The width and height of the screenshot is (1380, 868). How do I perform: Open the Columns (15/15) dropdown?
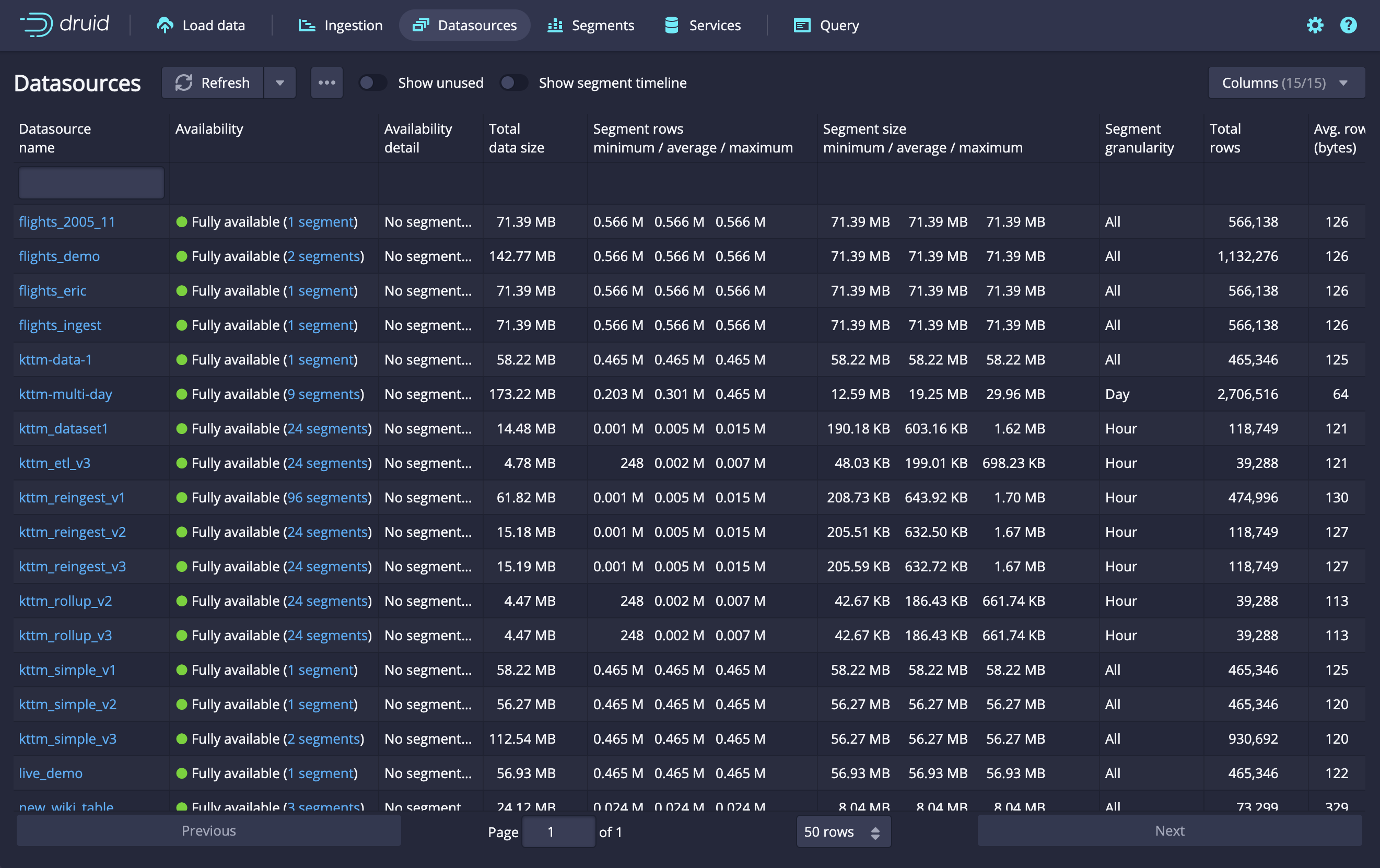point(1285,83)
